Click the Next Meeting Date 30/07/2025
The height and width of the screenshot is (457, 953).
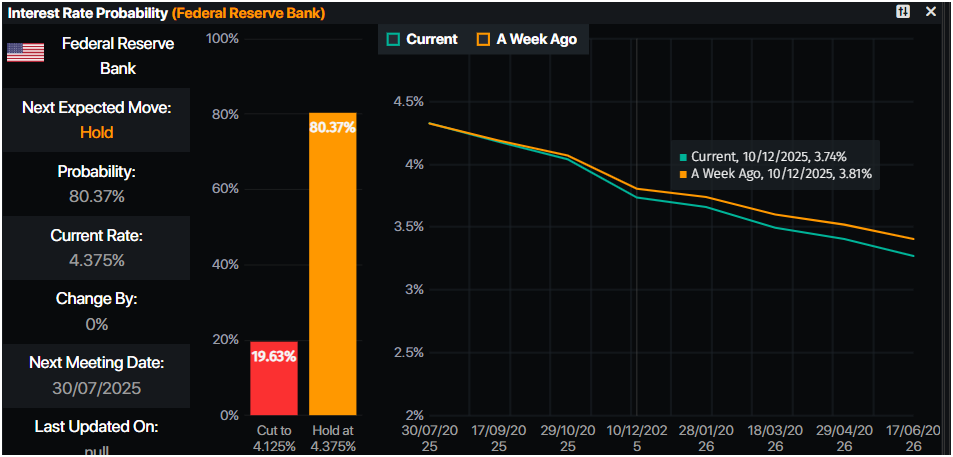click(97, 388)
